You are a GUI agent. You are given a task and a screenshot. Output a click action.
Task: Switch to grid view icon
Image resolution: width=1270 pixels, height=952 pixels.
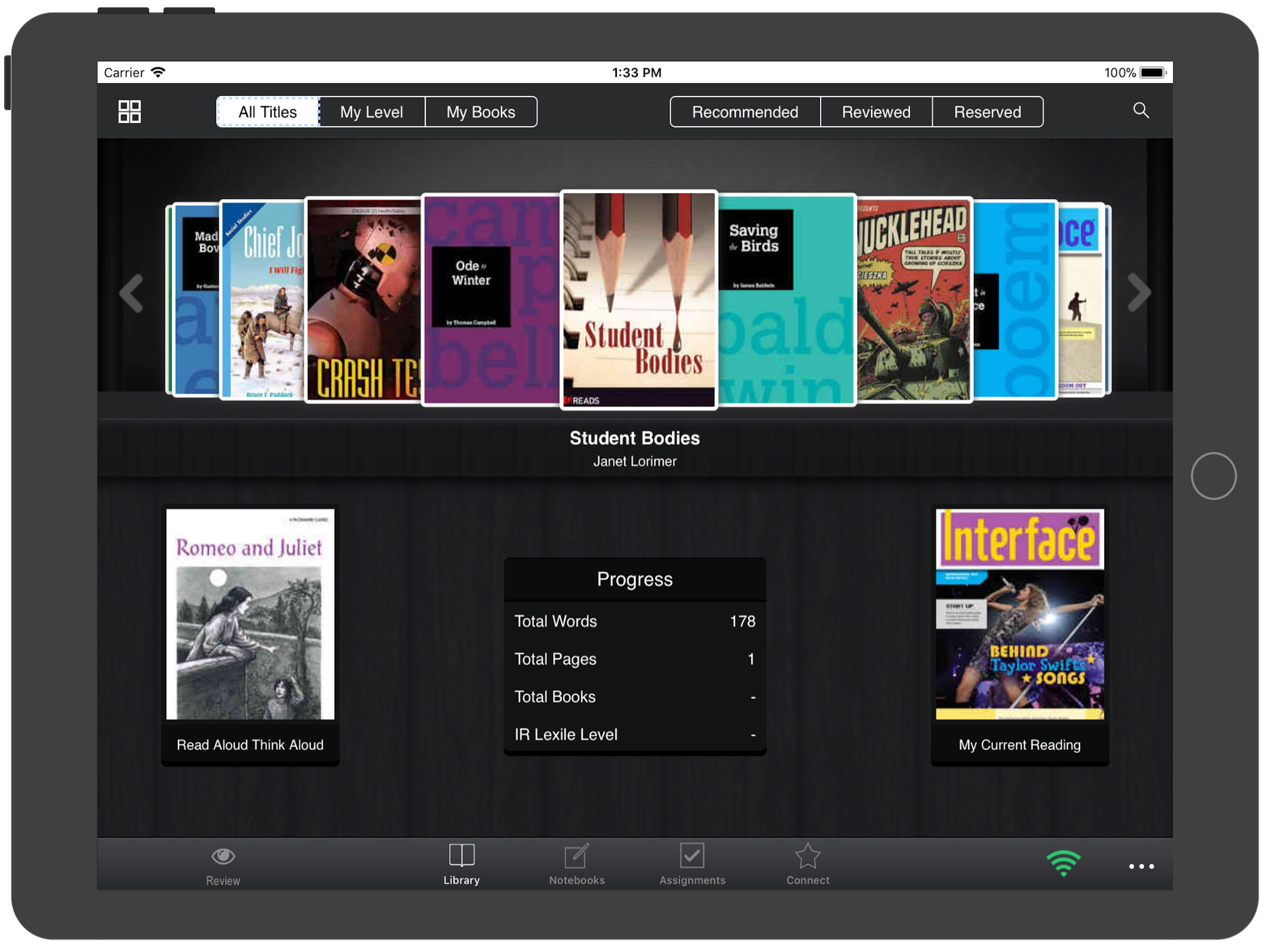129,112
